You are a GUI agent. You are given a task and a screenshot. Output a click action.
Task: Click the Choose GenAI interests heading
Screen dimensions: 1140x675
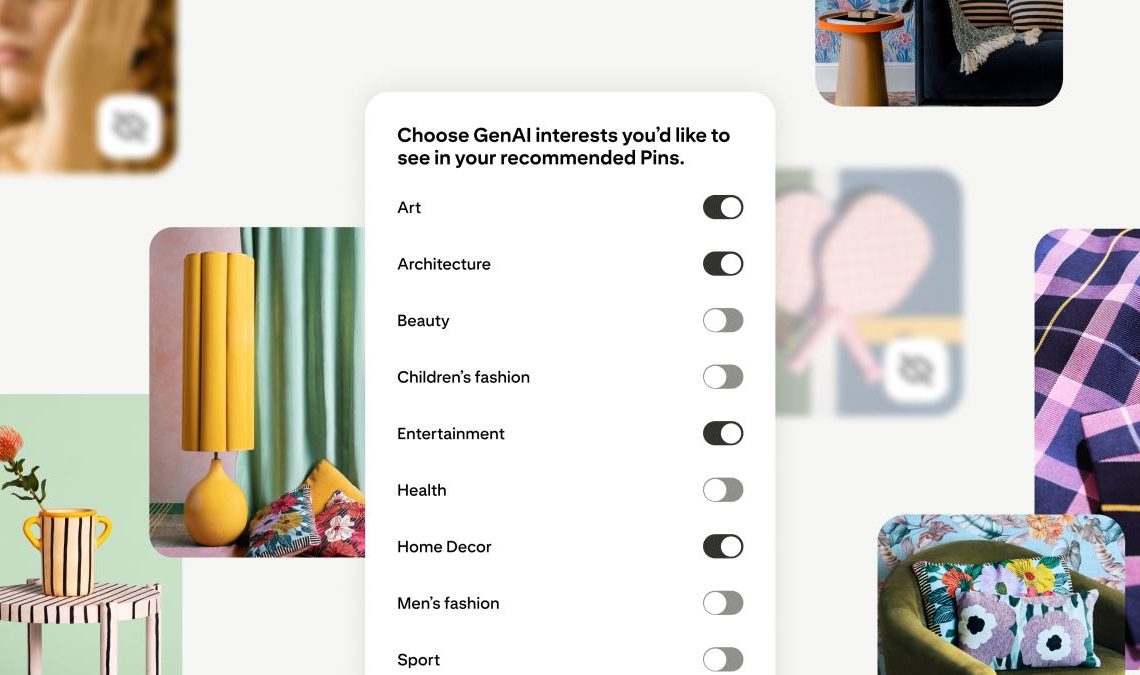[563, 146]
